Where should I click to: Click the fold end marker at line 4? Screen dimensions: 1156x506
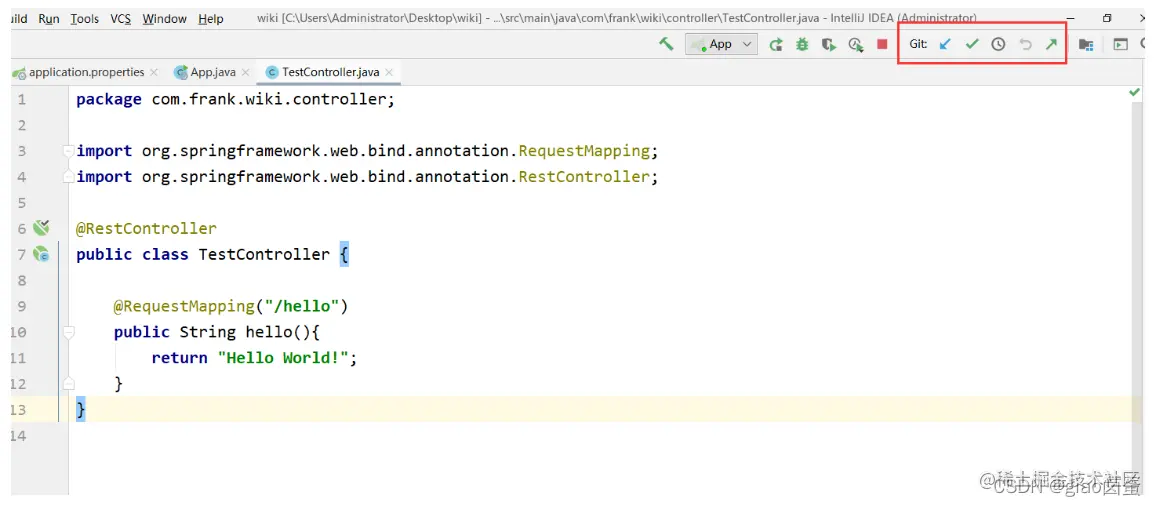[69, 177]
